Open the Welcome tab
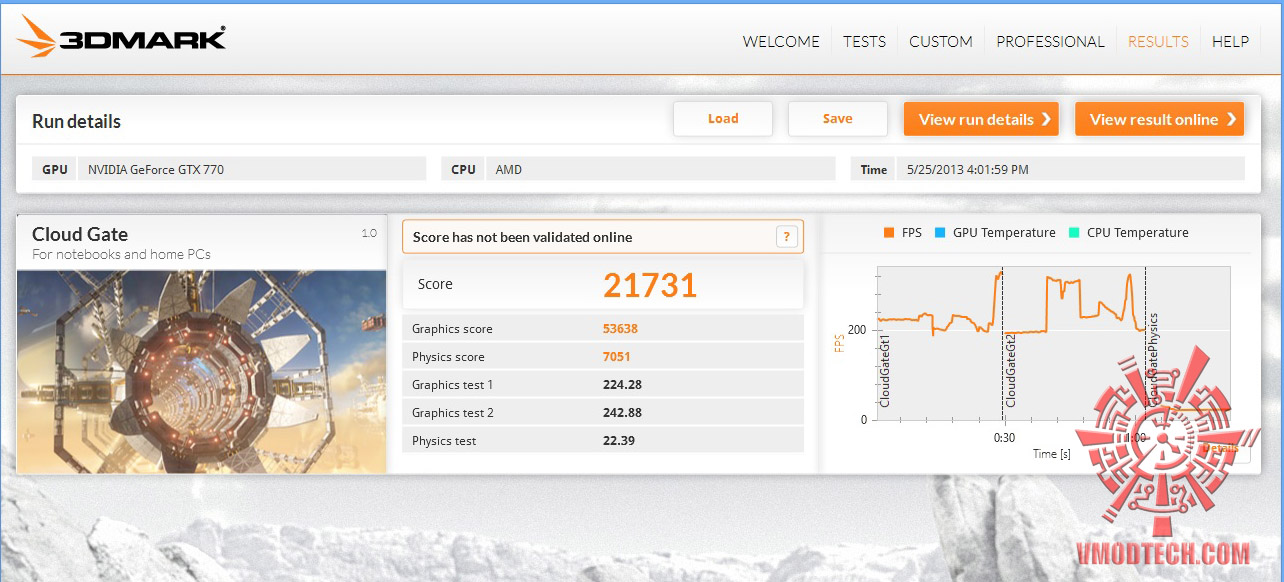Screen dimensions: 1284x582 coord(781,42)
